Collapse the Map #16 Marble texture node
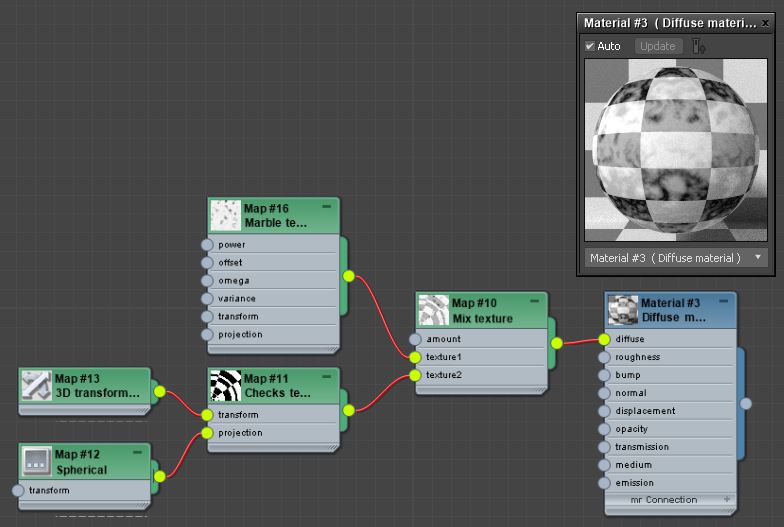 [326, 205]
